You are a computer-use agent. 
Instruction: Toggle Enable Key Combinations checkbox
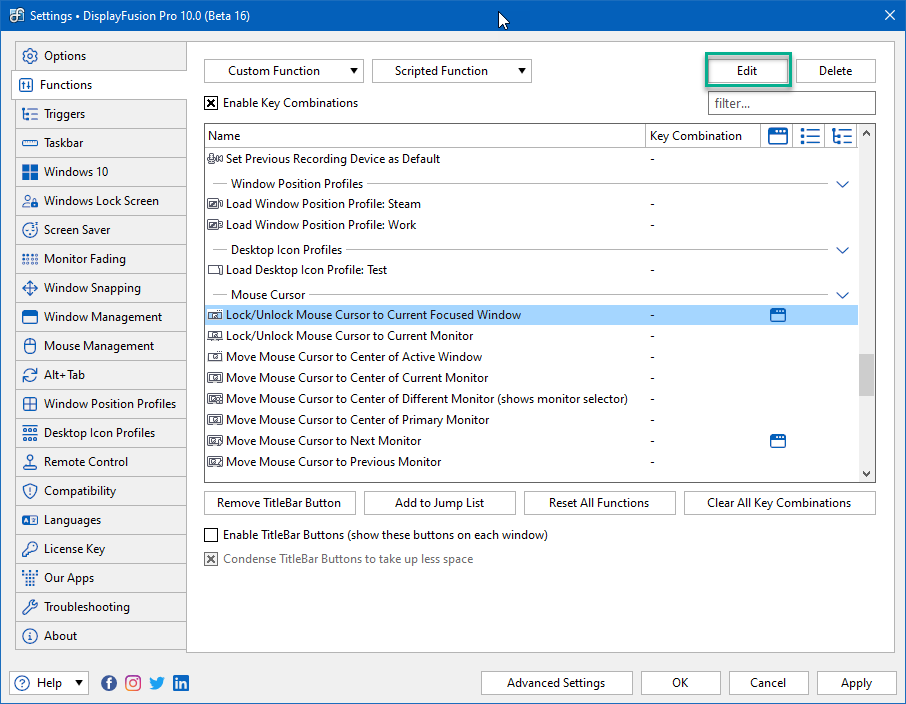pyautogui.click(x=211, y=103)
